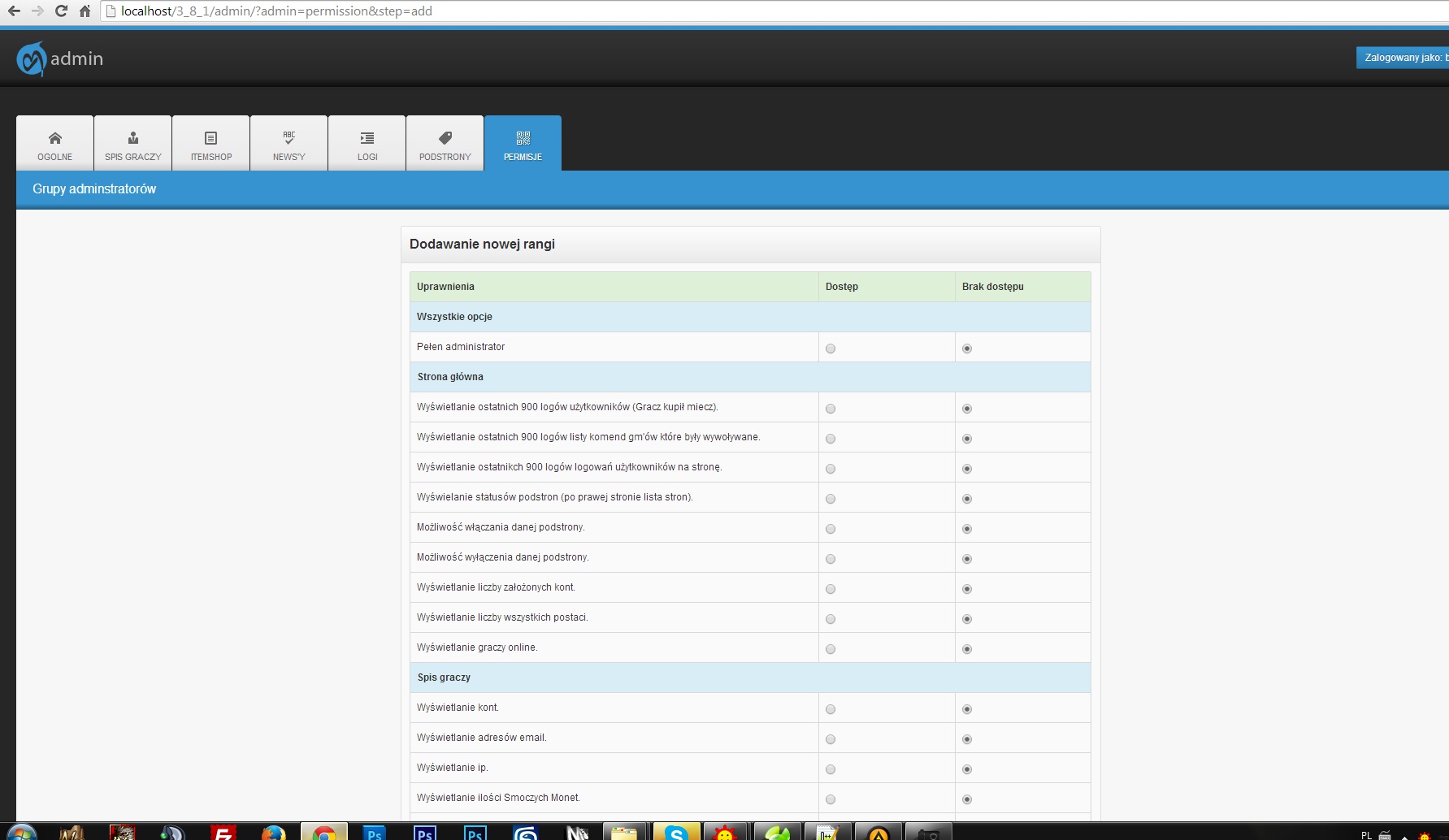Select Brak dostępu for Wyświetlanie adresów email
Viewport: 1449px width, 840px height.
(x=967, y=739)
